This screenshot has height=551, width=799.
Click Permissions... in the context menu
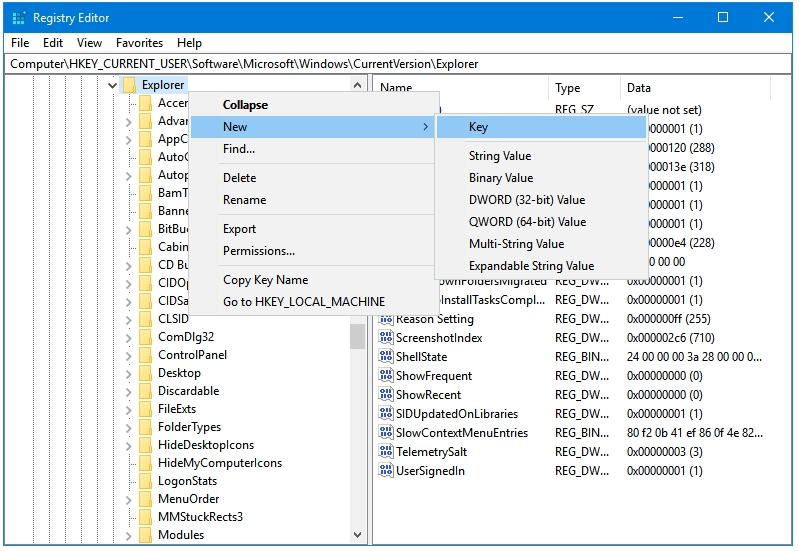pos(312,251)
